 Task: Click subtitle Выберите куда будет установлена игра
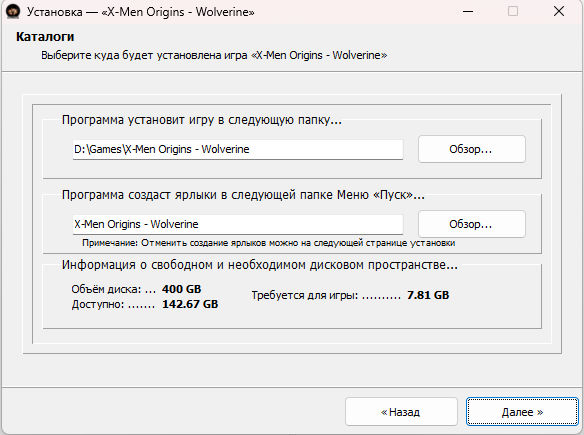pos(214,55)
